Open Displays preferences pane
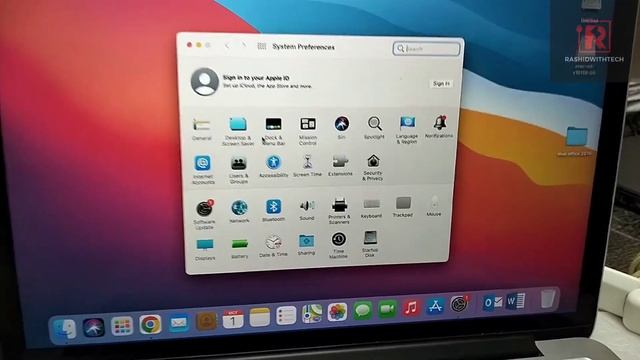Image resolution: width=640 pixels, height=360 pixels. [204, 245]
